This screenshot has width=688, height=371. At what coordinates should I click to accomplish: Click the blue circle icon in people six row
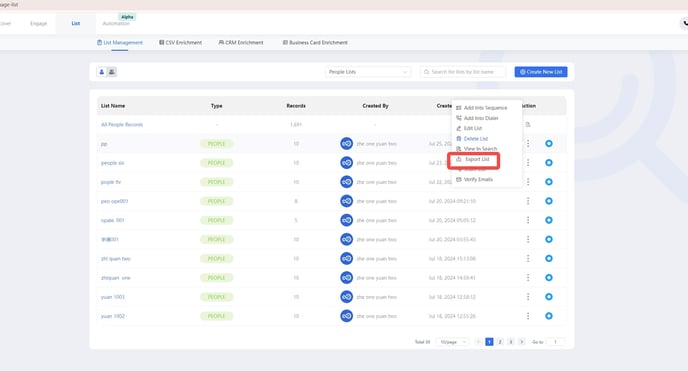pyautogui.click(x=548, y=163)
